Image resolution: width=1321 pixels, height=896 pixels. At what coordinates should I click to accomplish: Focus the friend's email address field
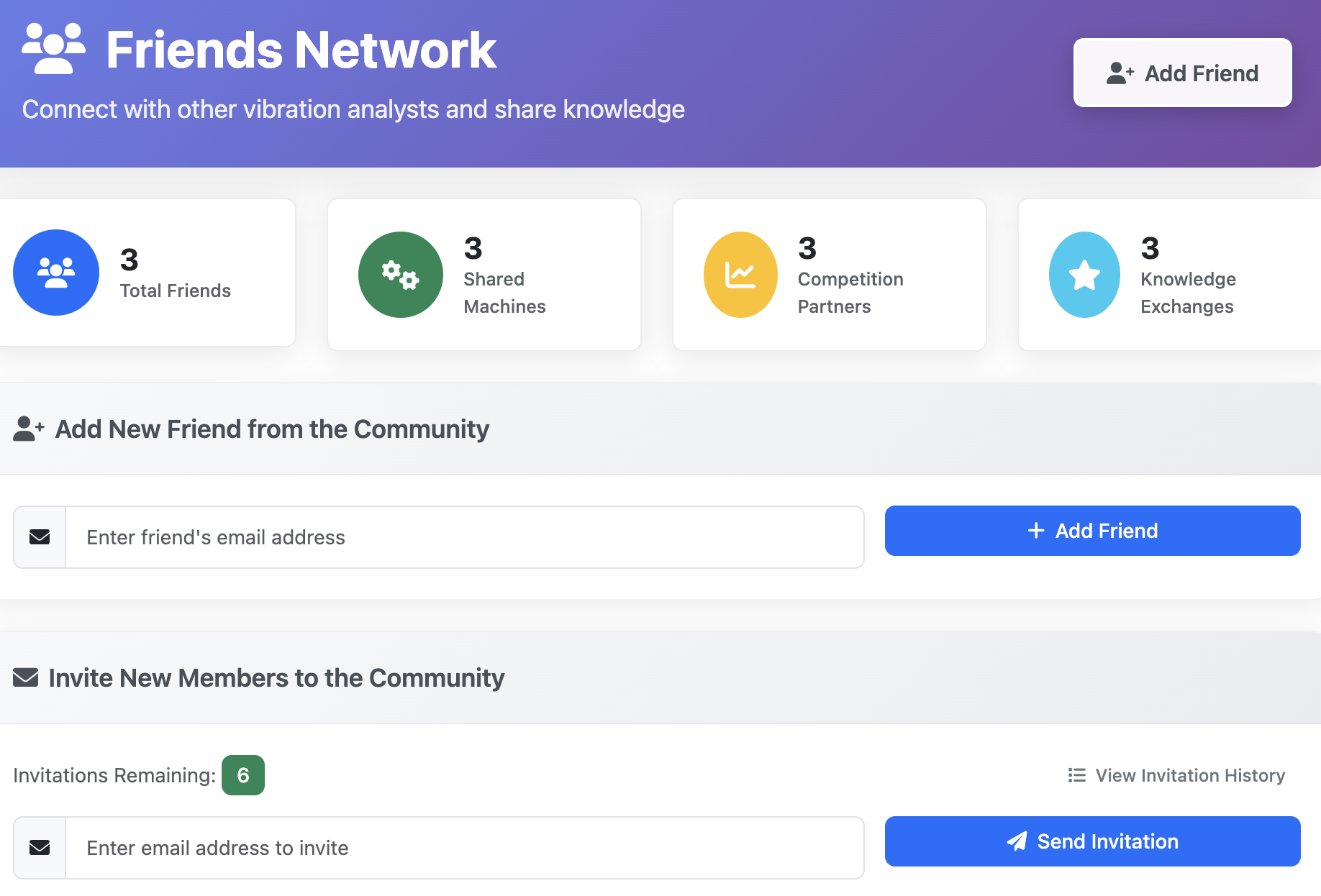point(465,537)
